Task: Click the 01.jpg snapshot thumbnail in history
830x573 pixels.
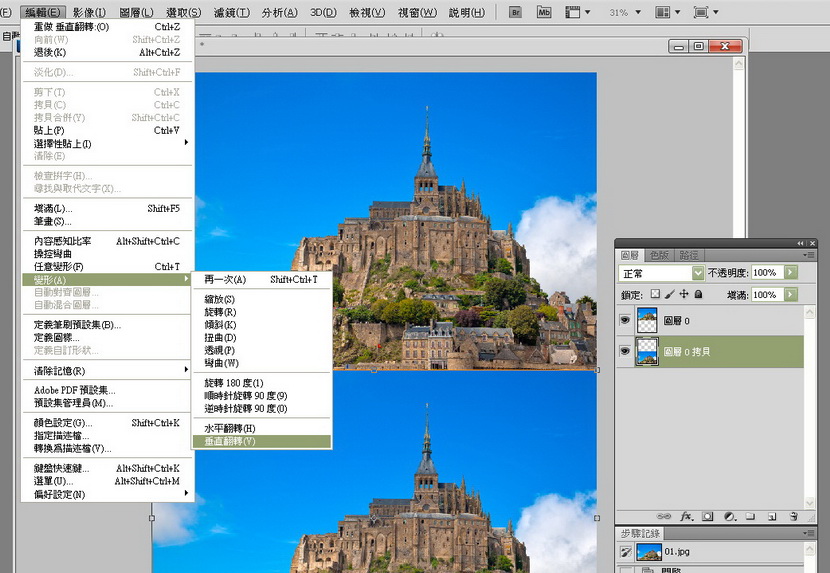Action: tap(649, 552)
